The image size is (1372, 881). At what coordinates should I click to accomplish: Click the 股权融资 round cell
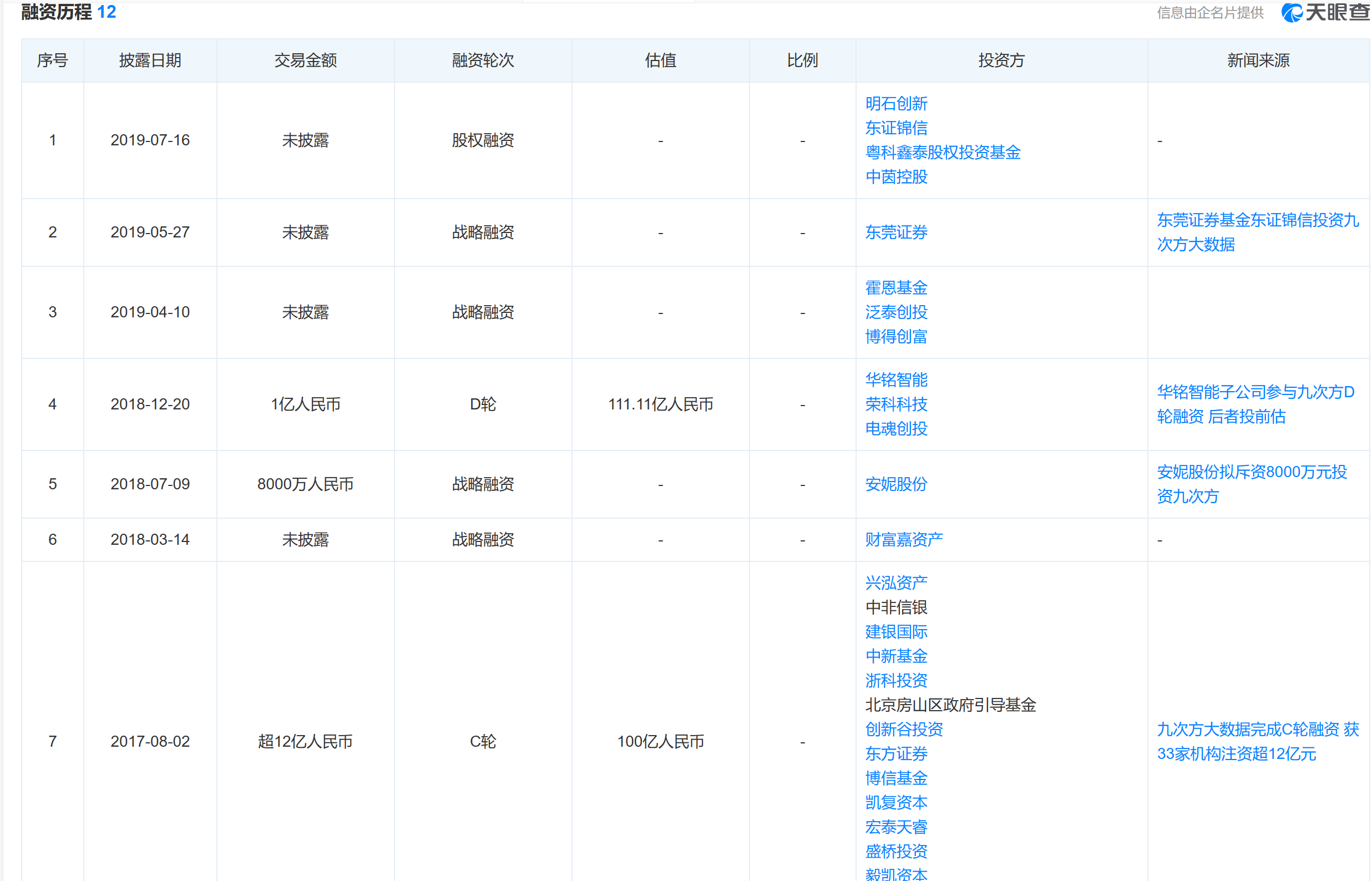pyautogui.click(x=483, y=140)
